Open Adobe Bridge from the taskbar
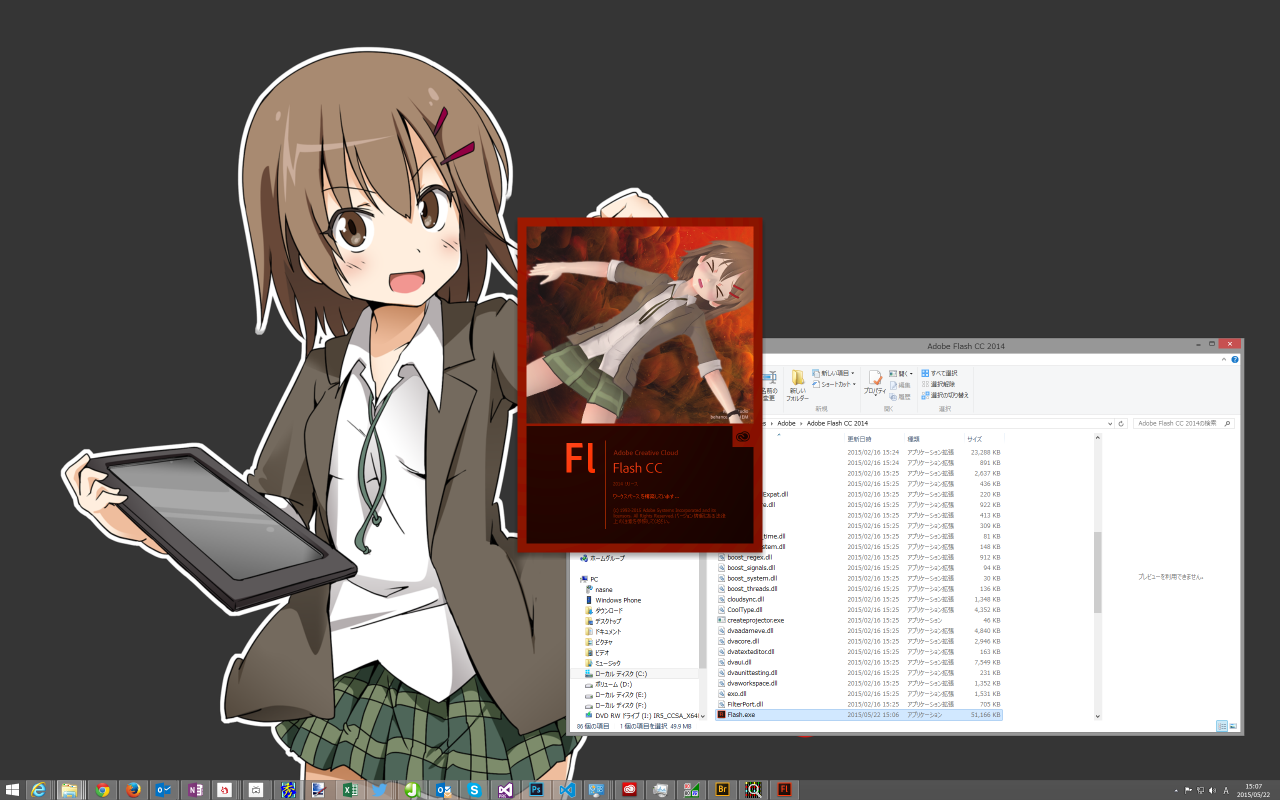The width and height of the screenshot is (1280, 800). tap(723, 790)
